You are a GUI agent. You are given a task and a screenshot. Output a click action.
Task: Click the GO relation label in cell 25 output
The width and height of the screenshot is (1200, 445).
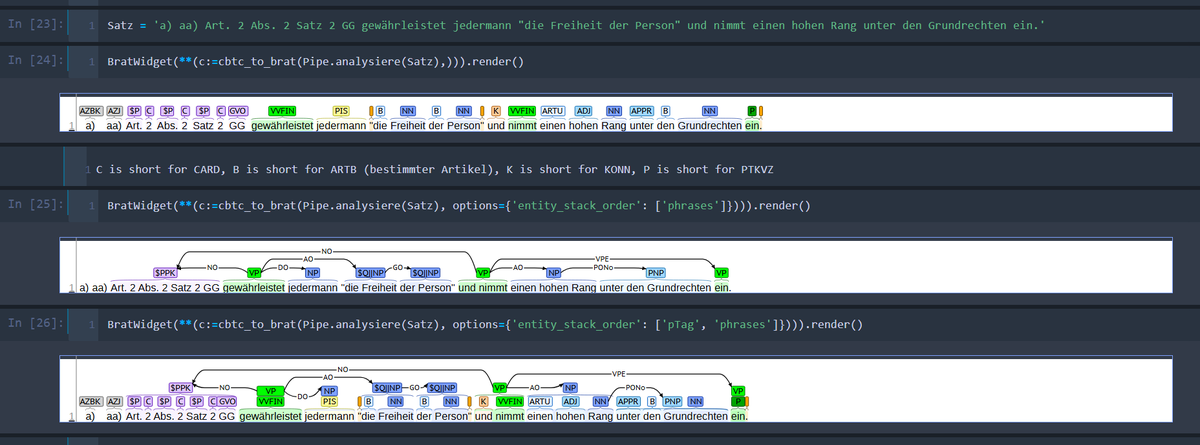click(397, 268)
